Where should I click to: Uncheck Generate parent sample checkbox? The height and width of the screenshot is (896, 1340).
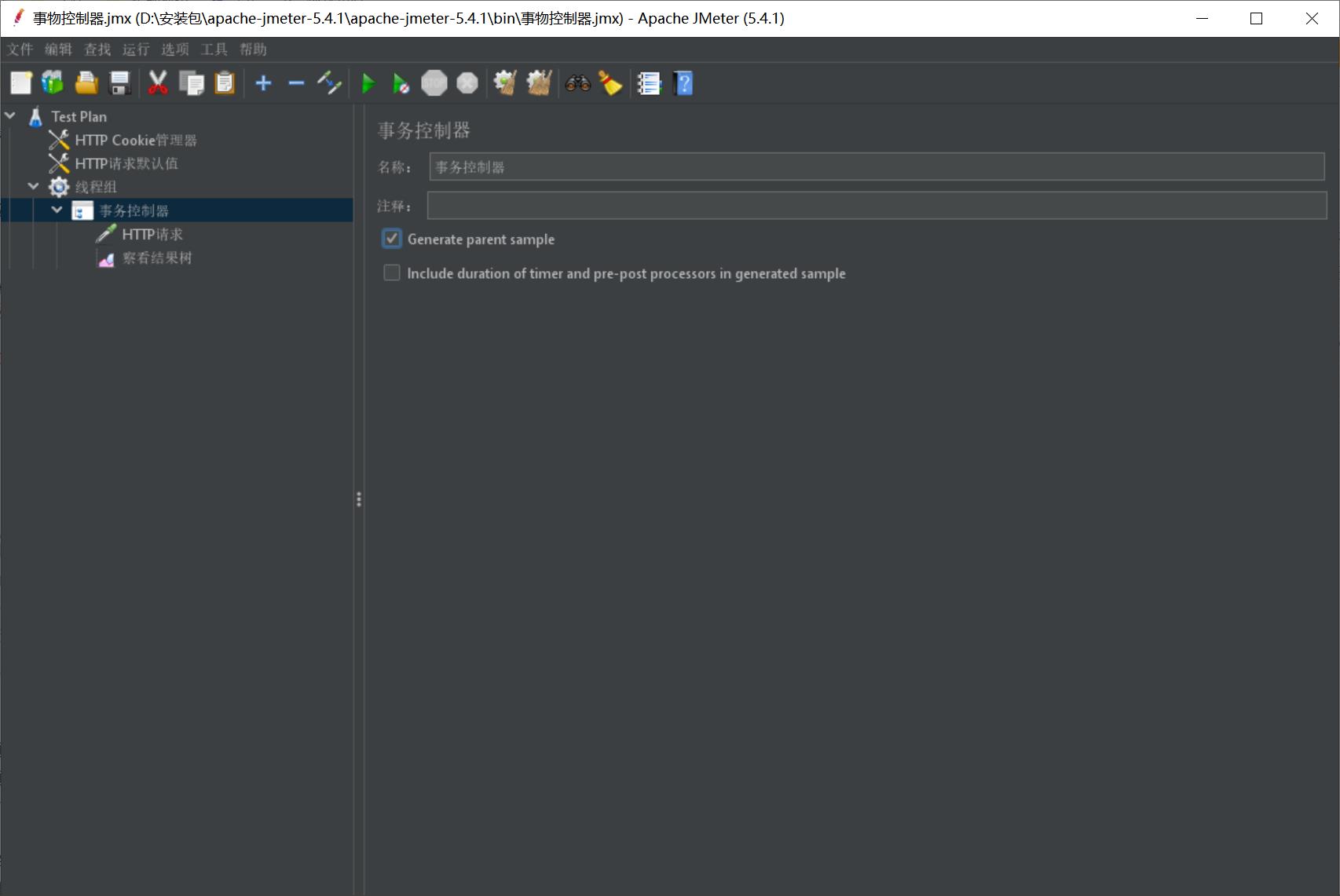point(392,239)
